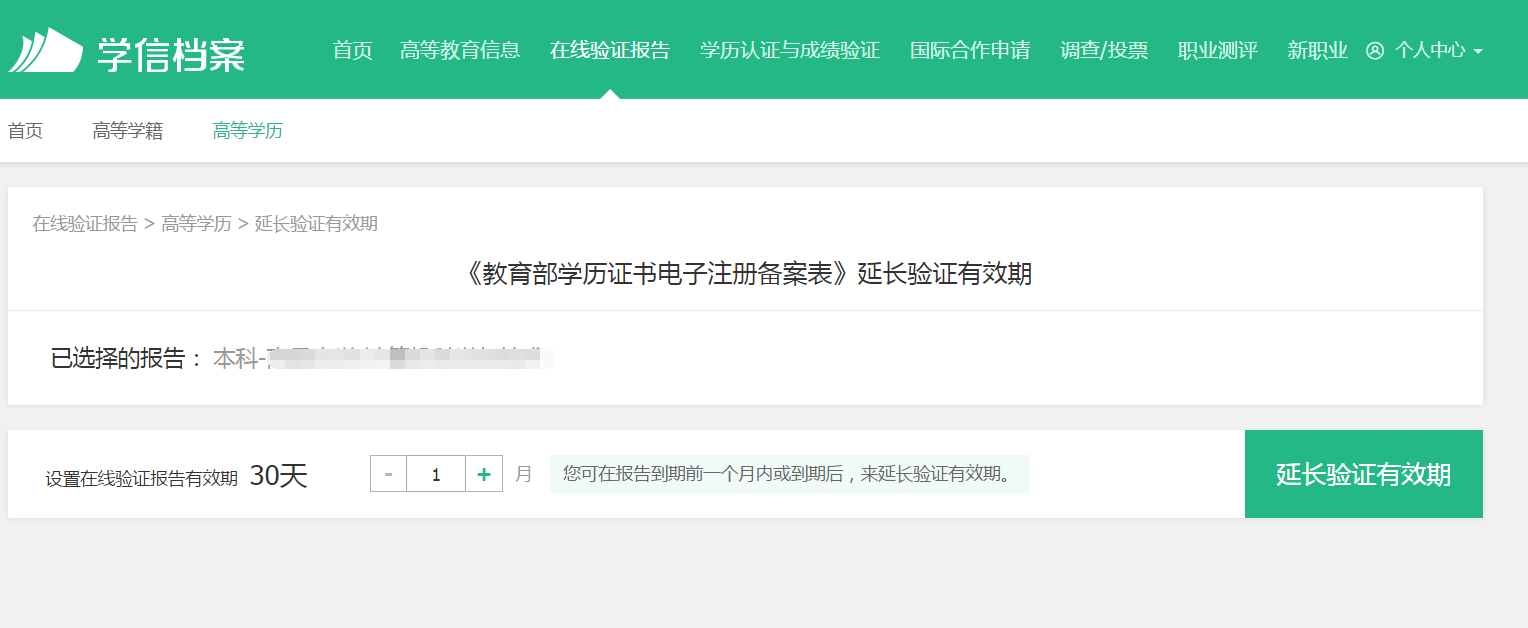Screen dimensions: 1528x628
Task: Select the 高等学历 sub-tab
Action: coord(248,131)
